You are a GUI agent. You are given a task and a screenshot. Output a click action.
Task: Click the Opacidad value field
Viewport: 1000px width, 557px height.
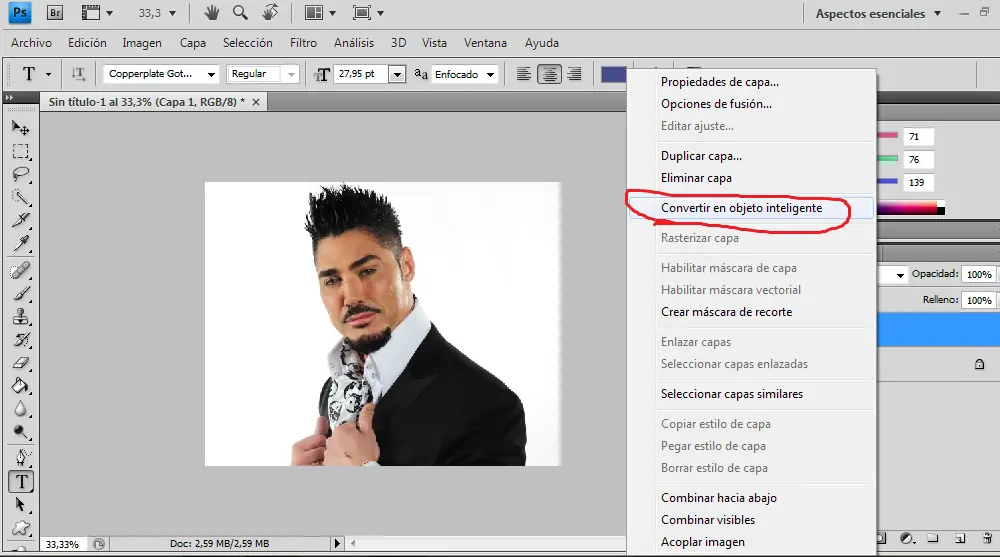978,274
